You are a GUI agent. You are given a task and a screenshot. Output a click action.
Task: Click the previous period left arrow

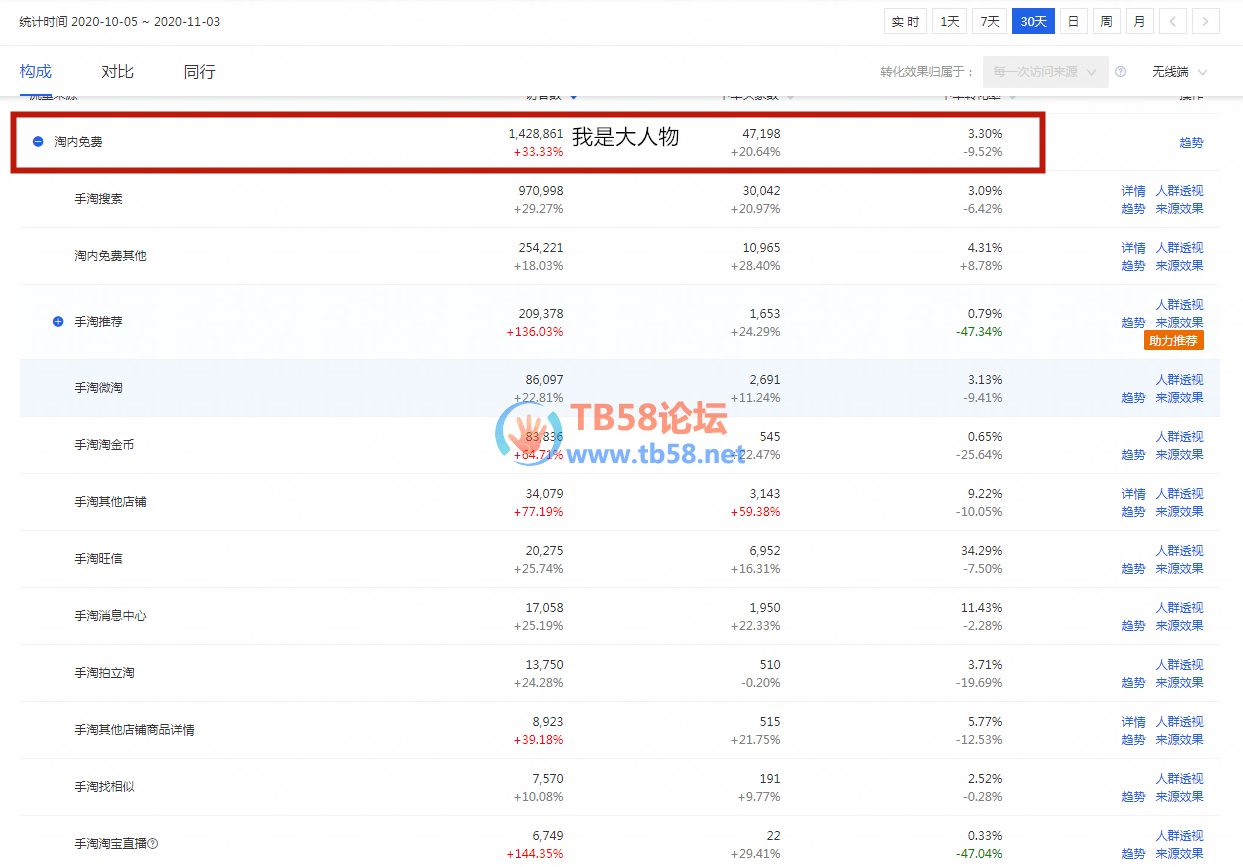[1173, 21]
